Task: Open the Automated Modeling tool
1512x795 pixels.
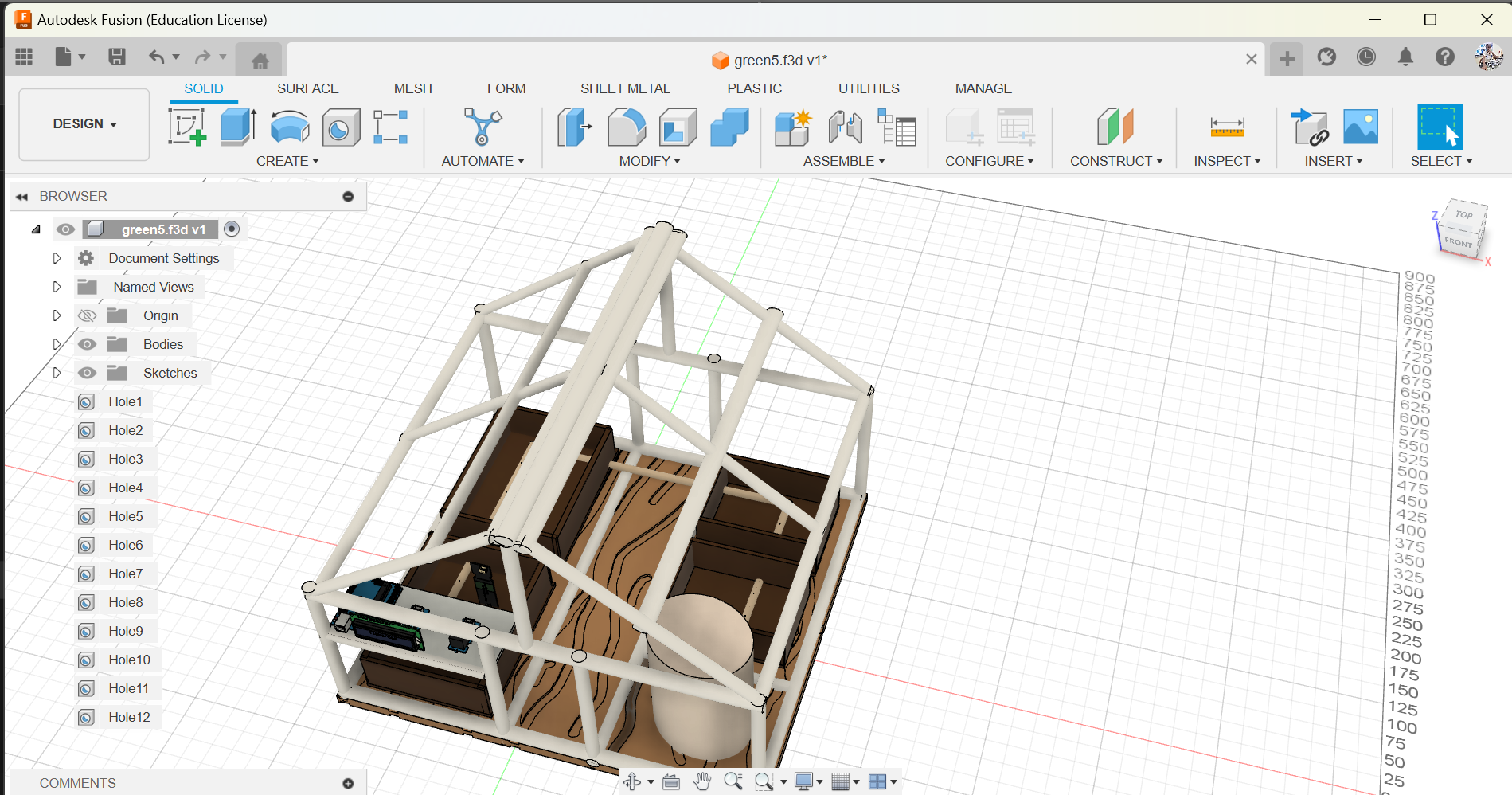Action: [x=483, y=127]
